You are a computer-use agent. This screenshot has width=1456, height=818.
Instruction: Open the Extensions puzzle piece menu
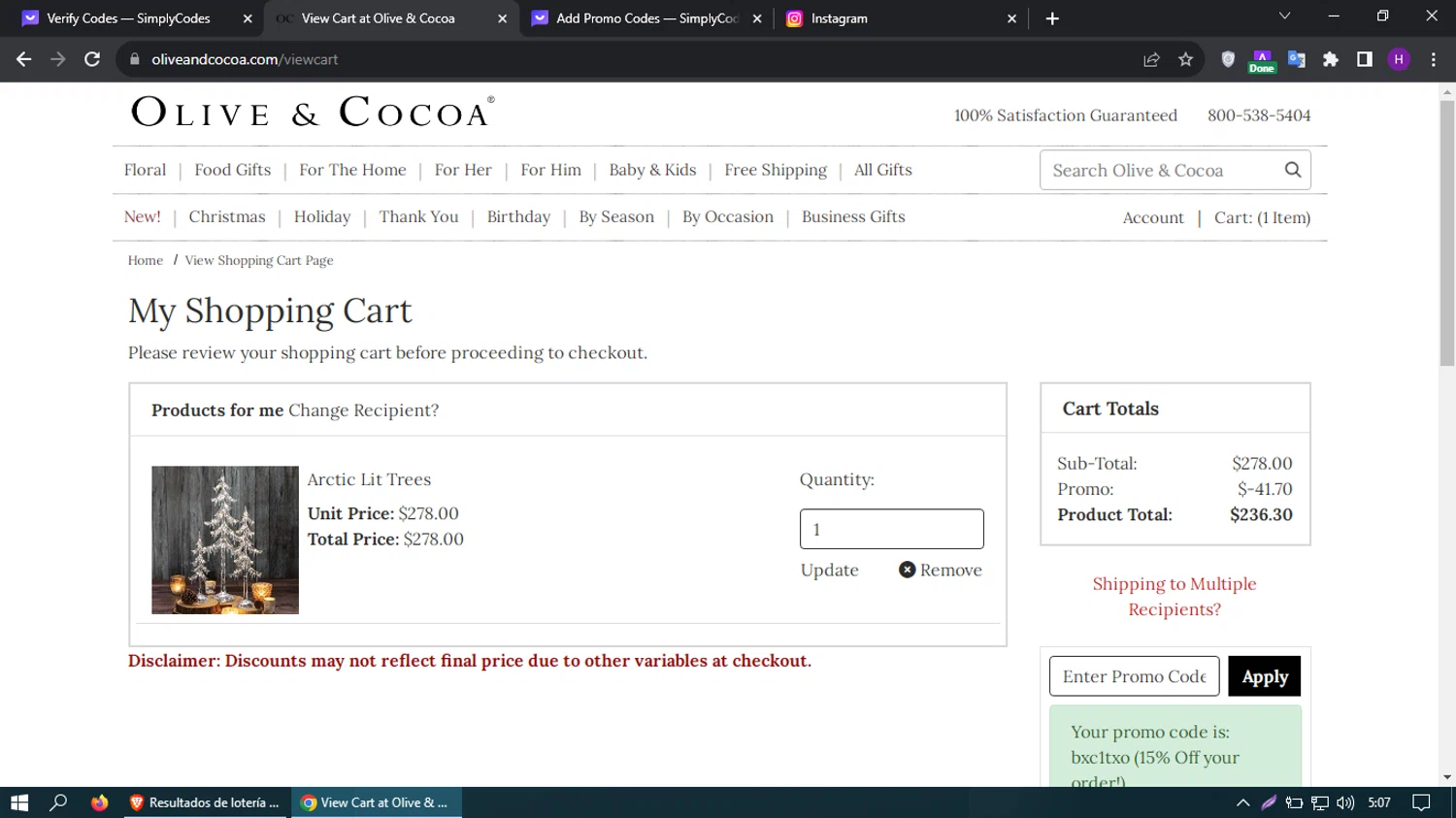click(1331, 59)
